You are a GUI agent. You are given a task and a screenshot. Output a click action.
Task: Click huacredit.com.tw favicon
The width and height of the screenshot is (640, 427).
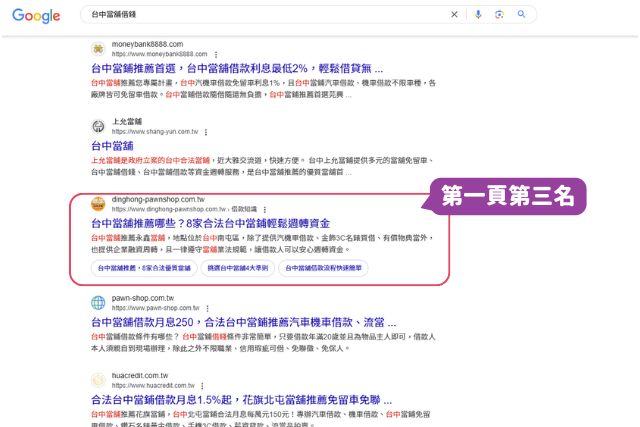(x=98, y=380)
